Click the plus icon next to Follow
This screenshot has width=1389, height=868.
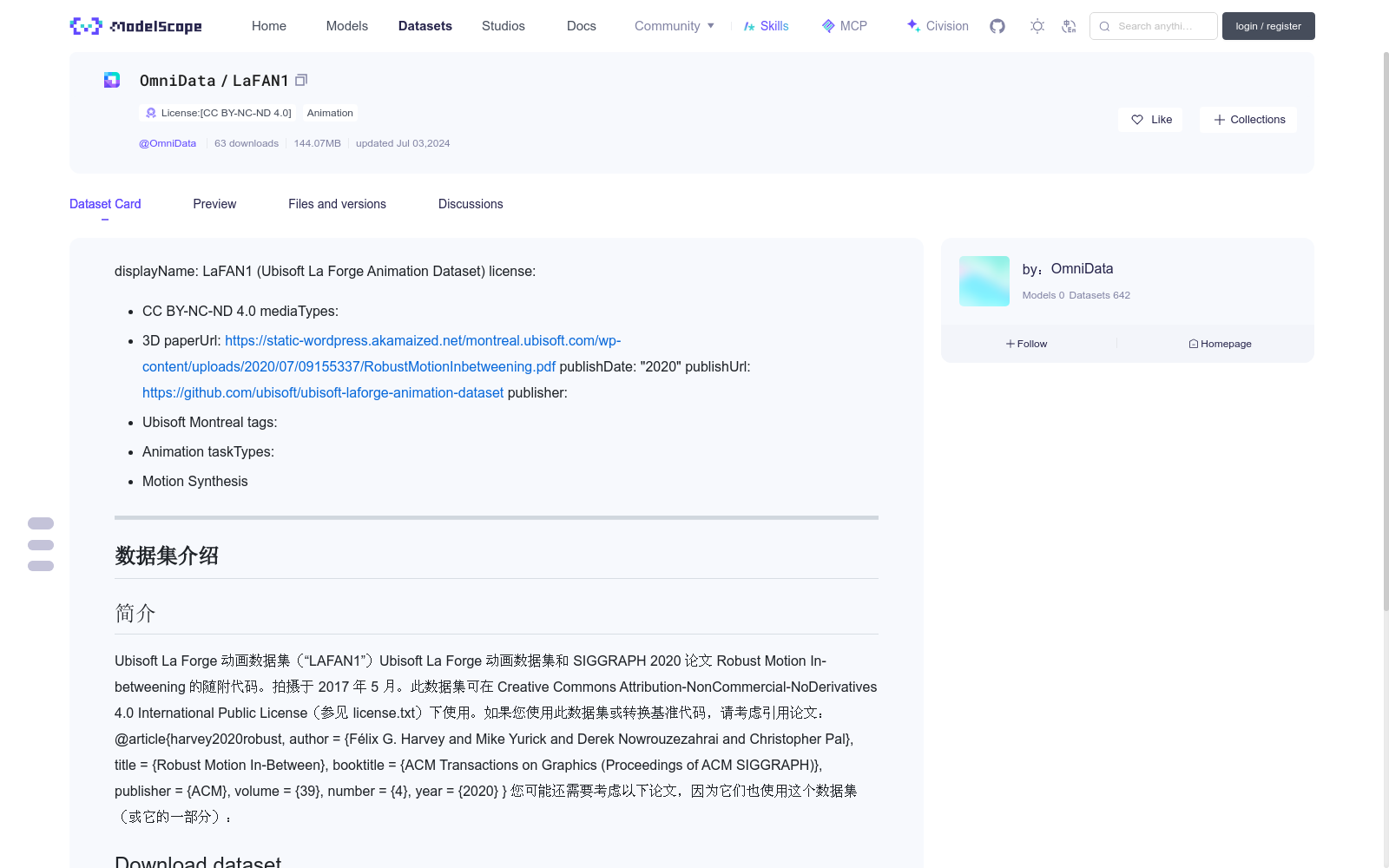pos(1010,344)
